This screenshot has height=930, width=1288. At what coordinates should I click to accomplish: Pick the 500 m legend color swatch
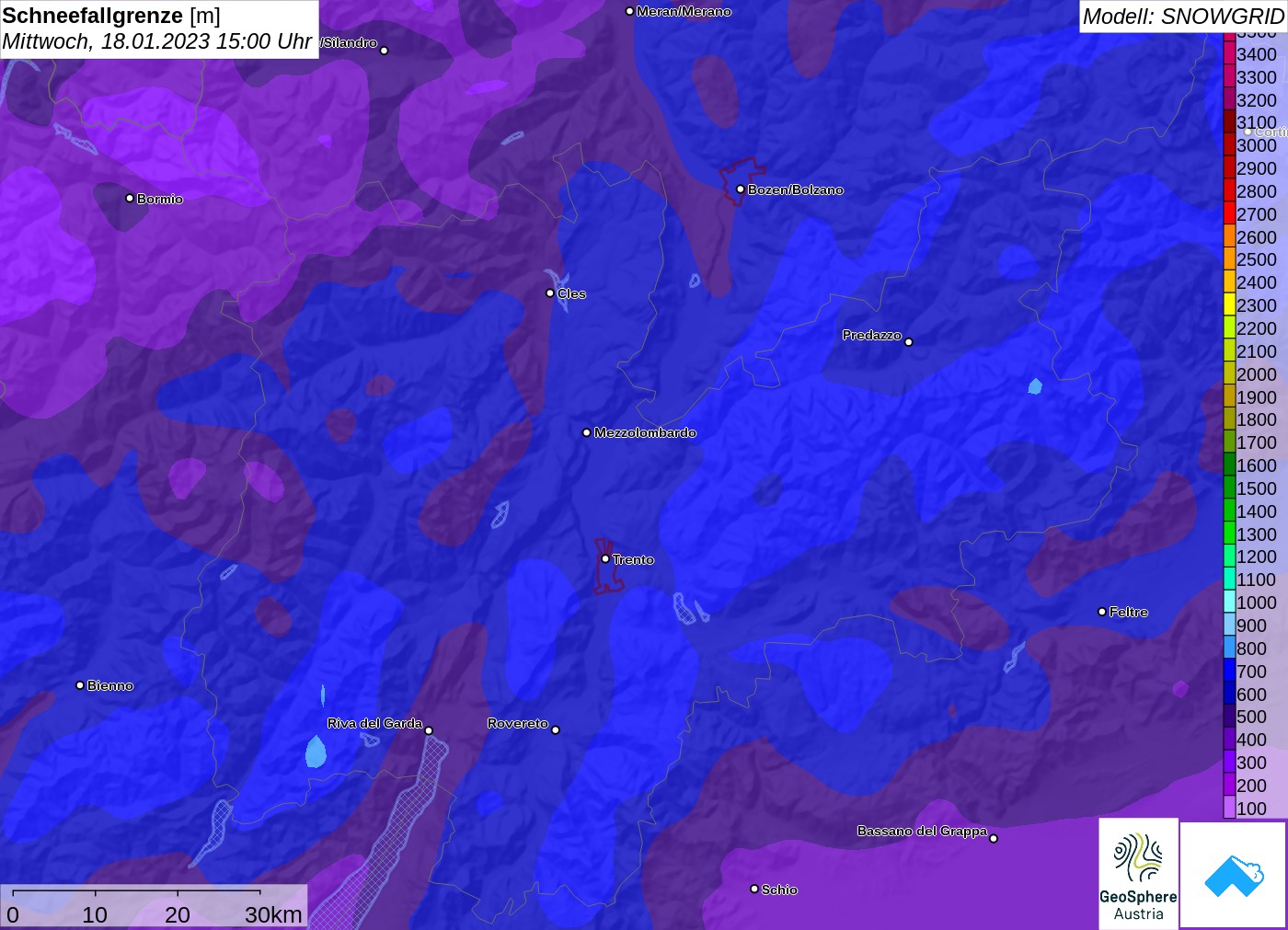tap(1229, 717)
